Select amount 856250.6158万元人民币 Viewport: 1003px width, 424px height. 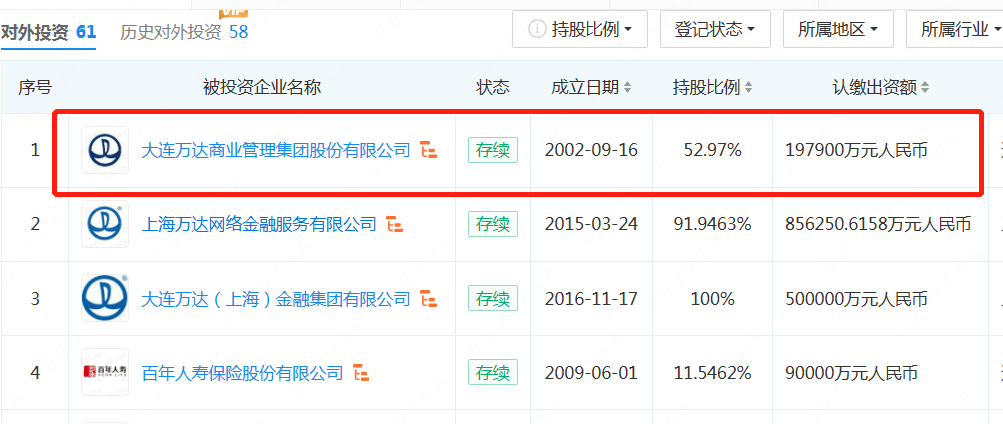click(x=878, y=225)
